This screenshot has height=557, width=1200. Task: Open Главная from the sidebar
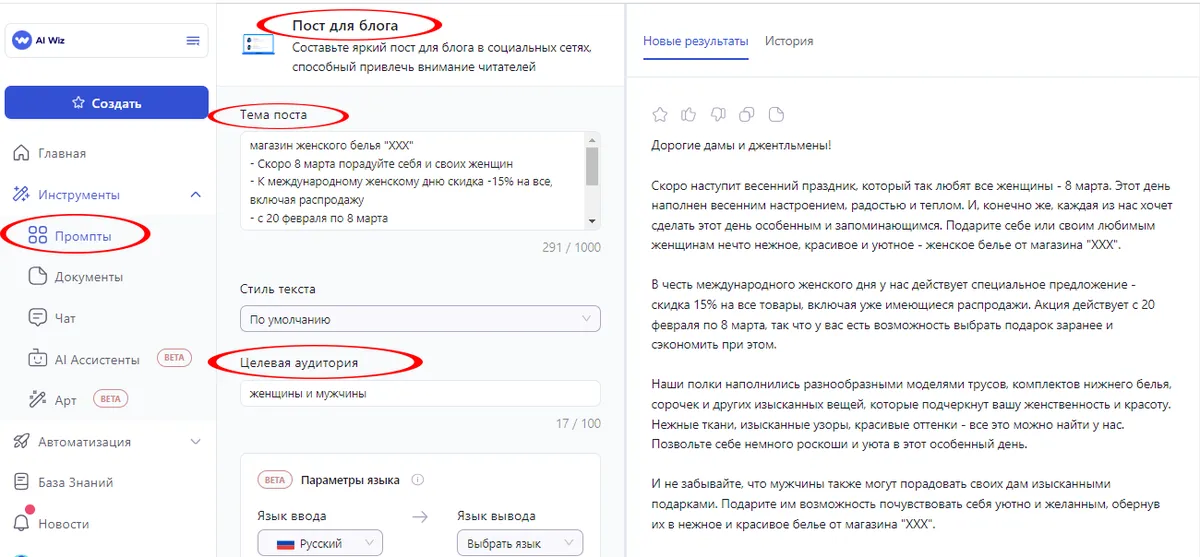point(62,154)
